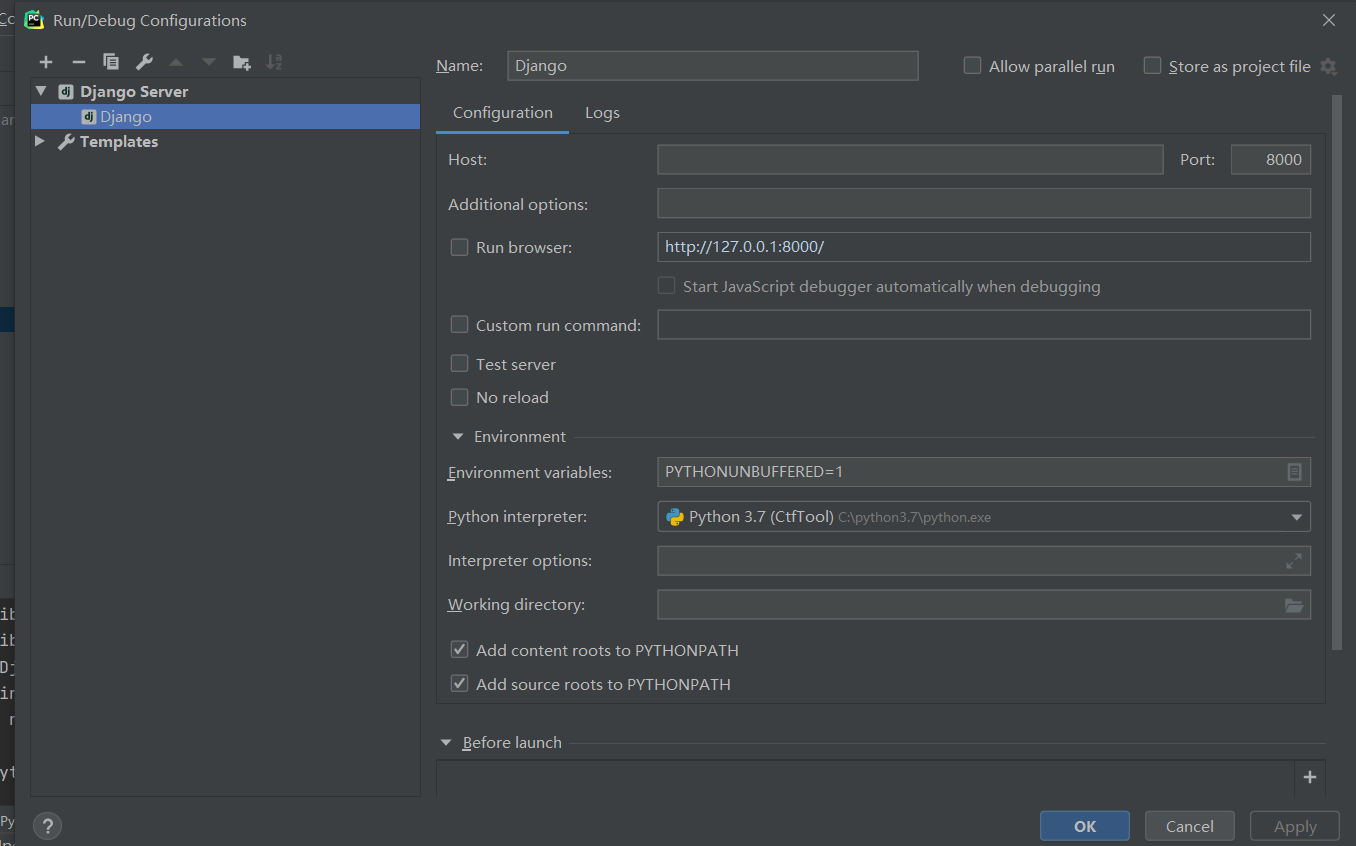
Task: Enable the Run browser checkbox
Action: pos(459,247)
